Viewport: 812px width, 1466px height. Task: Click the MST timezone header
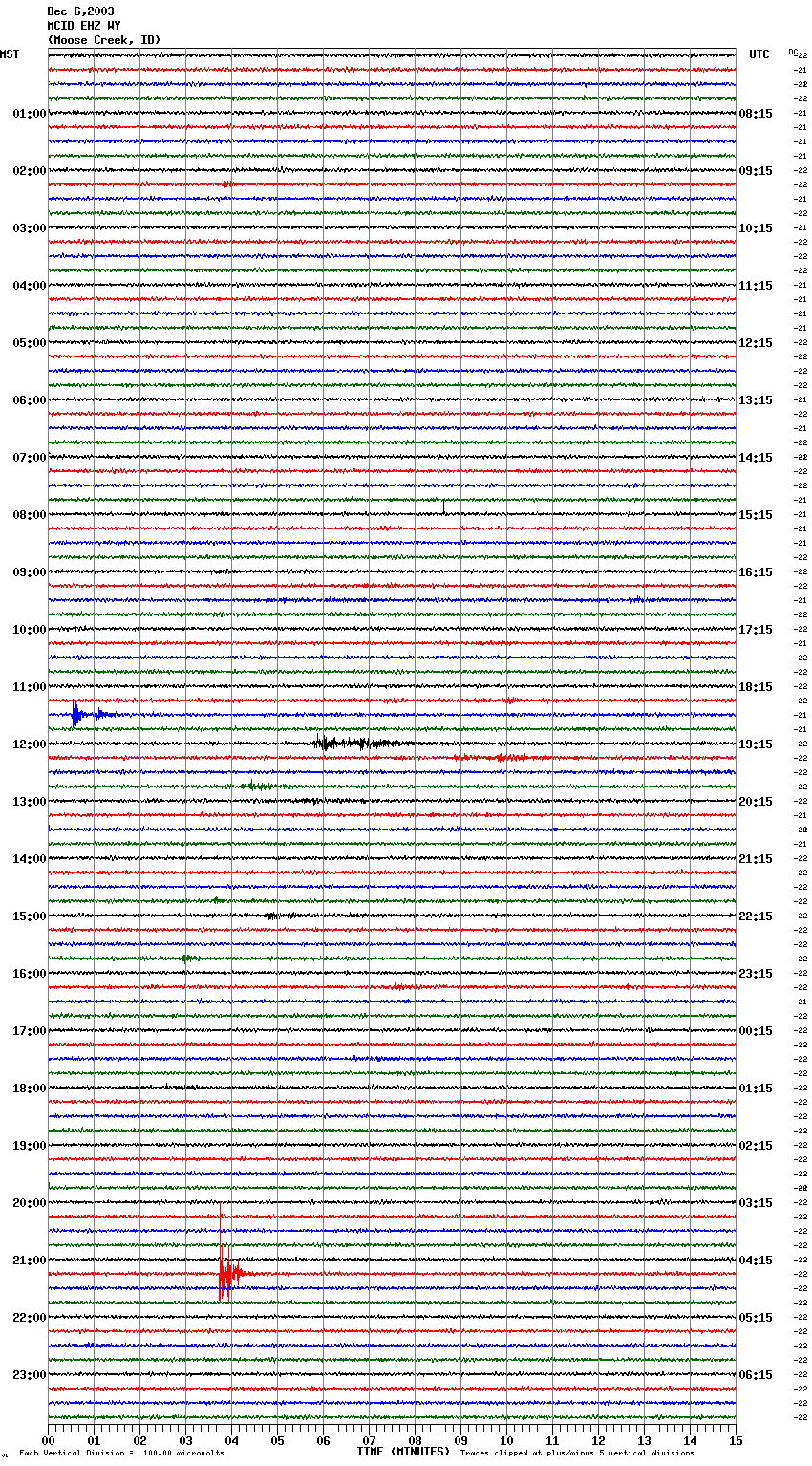point(10,54)
